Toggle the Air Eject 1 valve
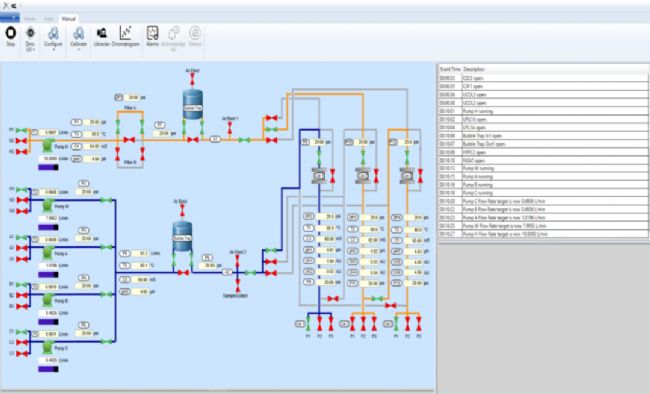This screenshot has width=650, height=394. click(230, 128)
